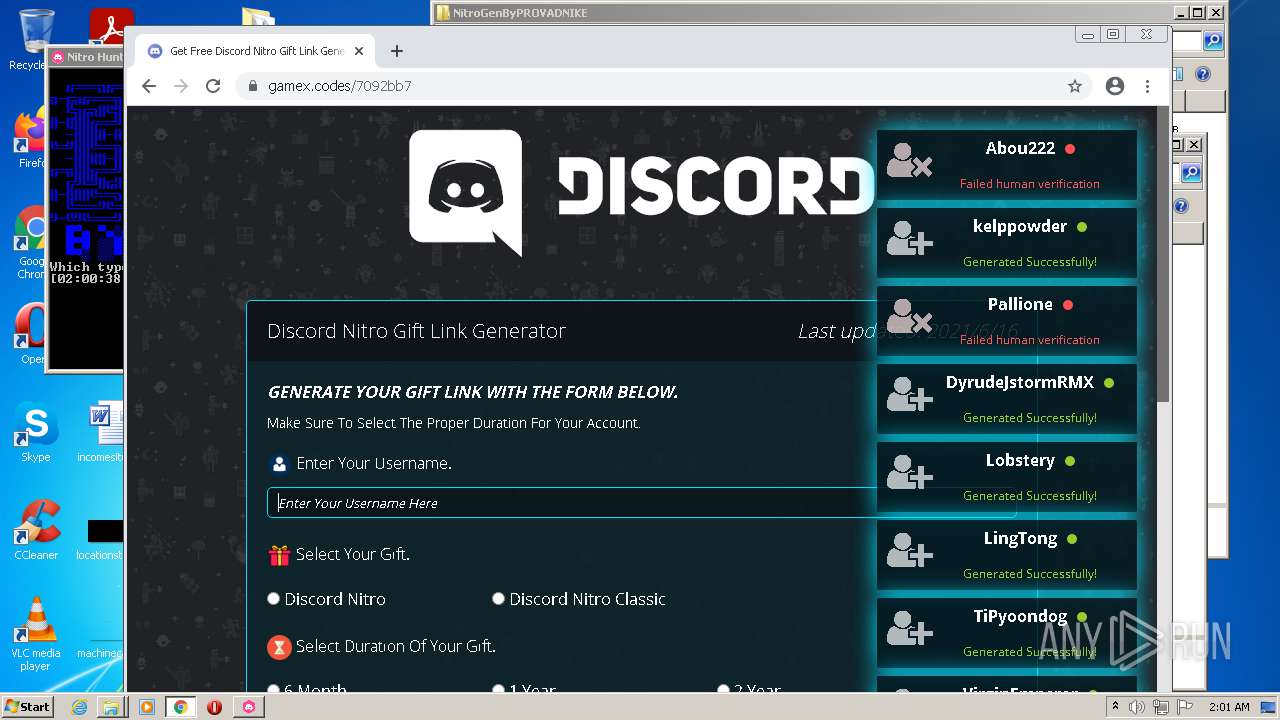The image size is (1280, 720).
Task: Open Internet Explorer from the taskbar
Action: [79, 707]
